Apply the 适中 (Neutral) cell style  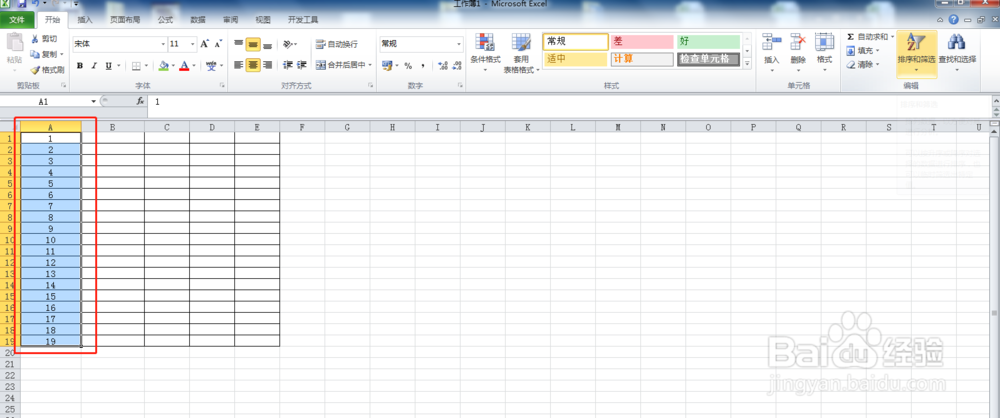pyautogui.click(x=575, y=59)
